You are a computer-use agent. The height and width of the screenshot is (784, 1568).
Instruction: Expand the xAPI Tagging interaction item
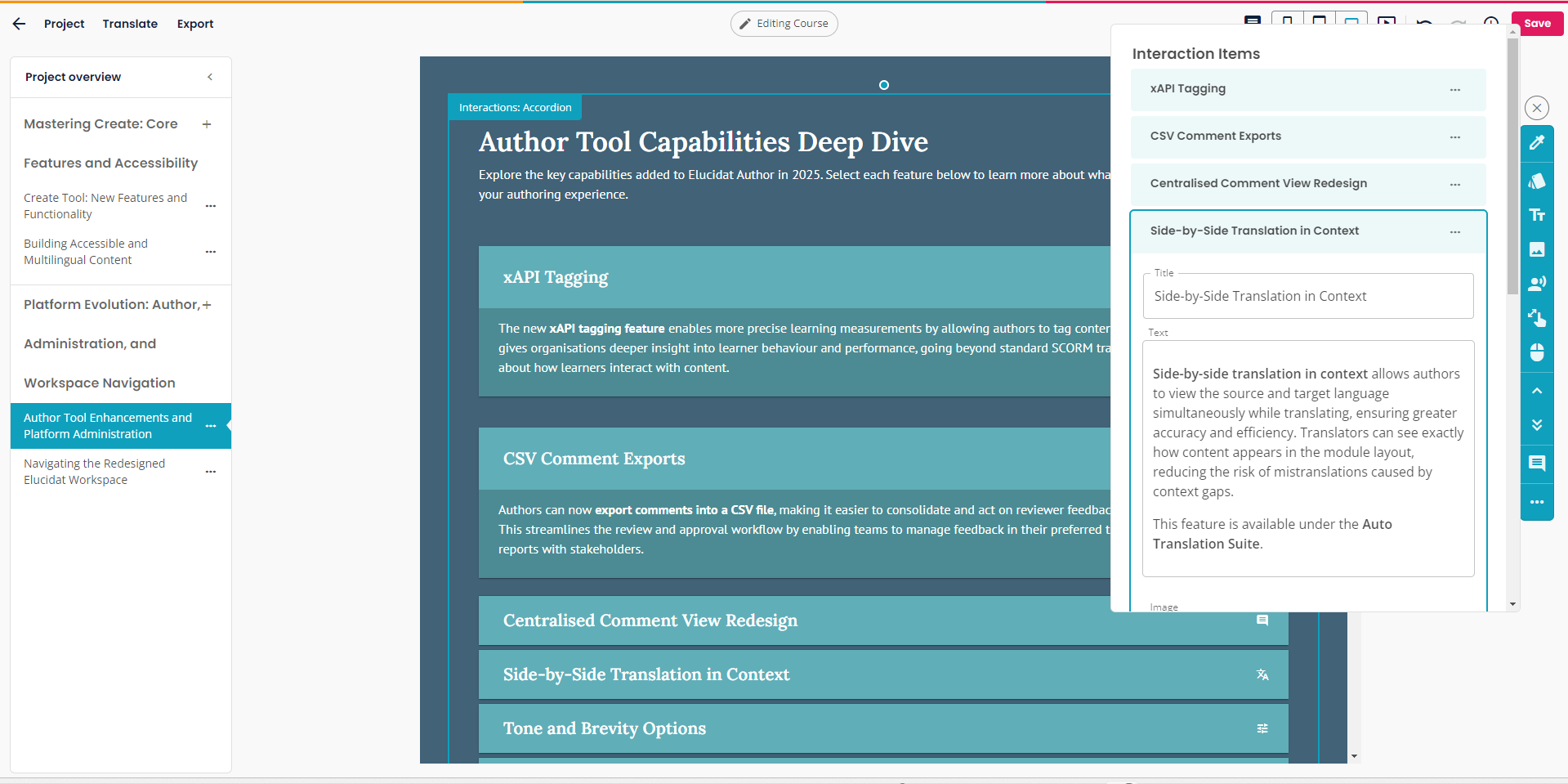pos(1308,89)
